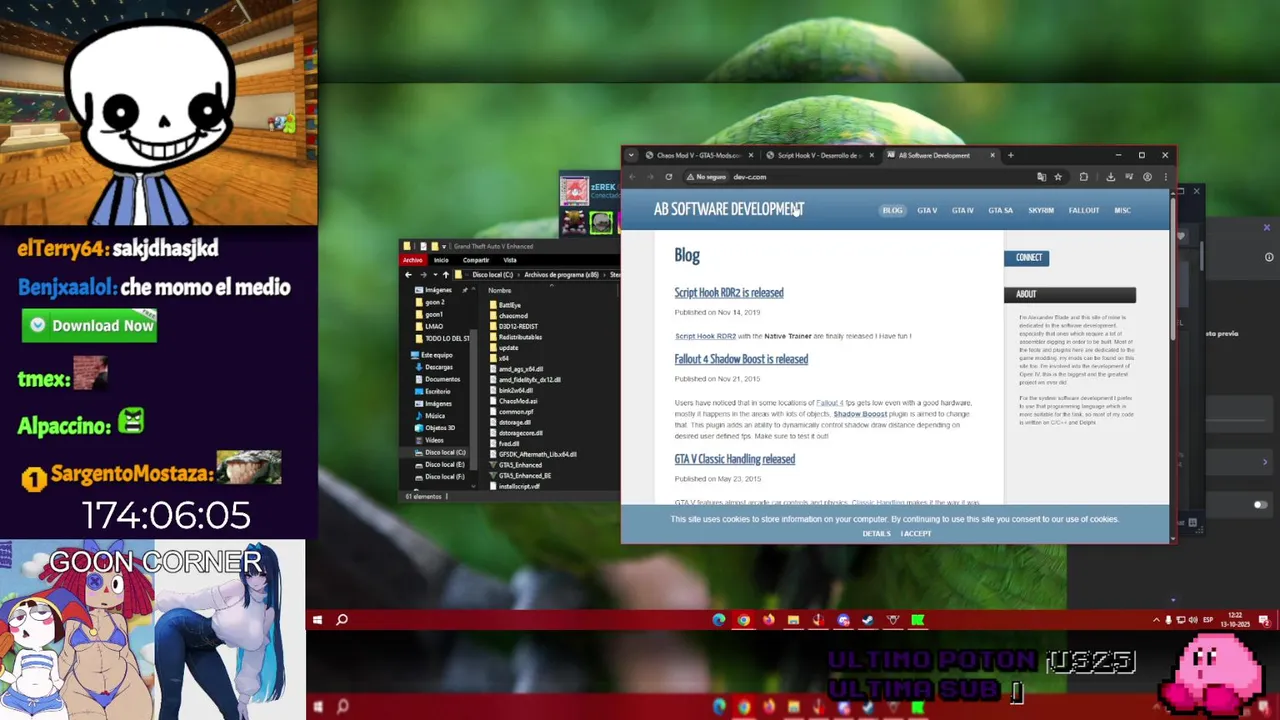Open the Chrome tab search dropdown arrow
This screenshot has height=720, width=1280.
coord(630,155)
